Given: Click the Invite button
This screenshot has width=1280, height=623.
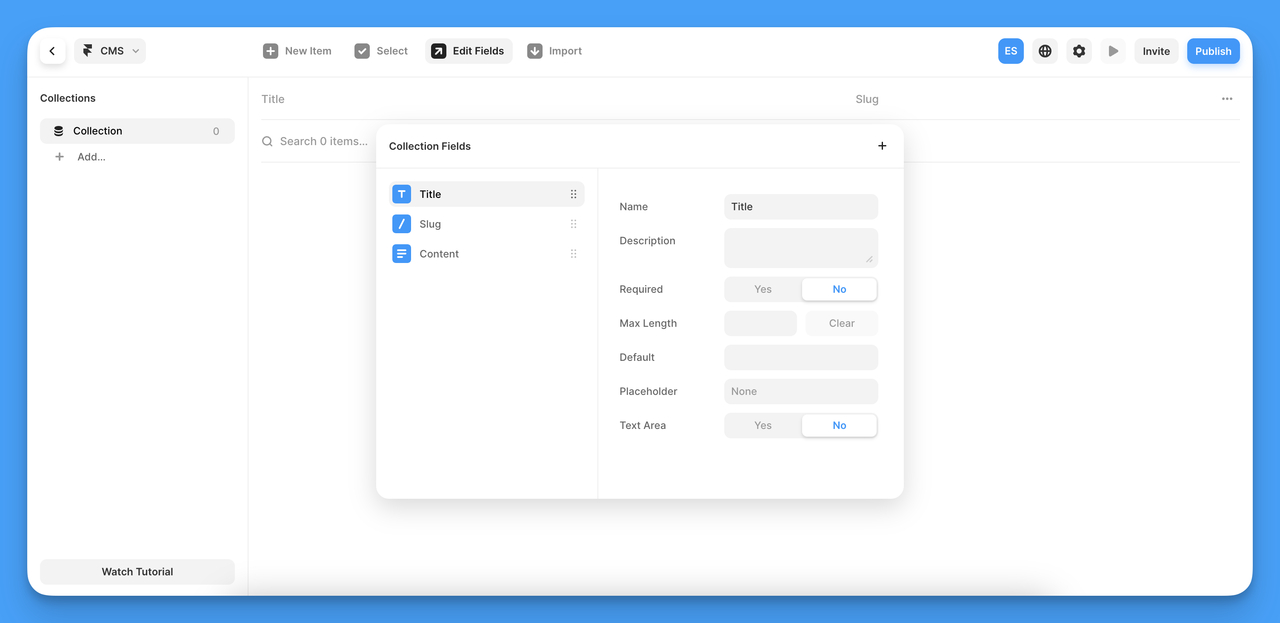Looking at the screenshot, I should point(1156,51).
